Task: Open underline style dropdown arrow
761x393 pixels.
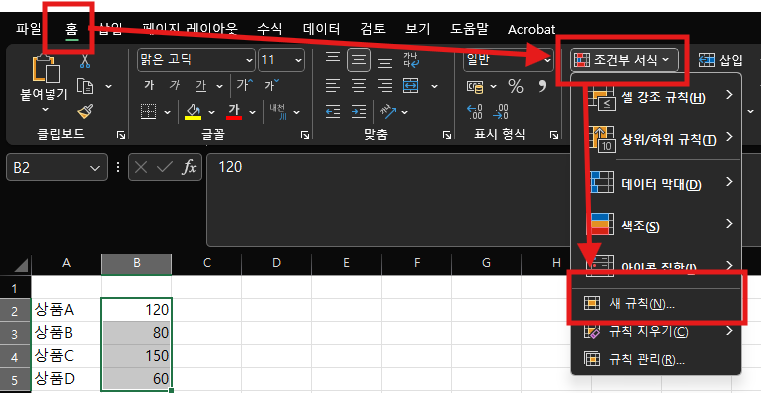Action: [x=220, y=86]
